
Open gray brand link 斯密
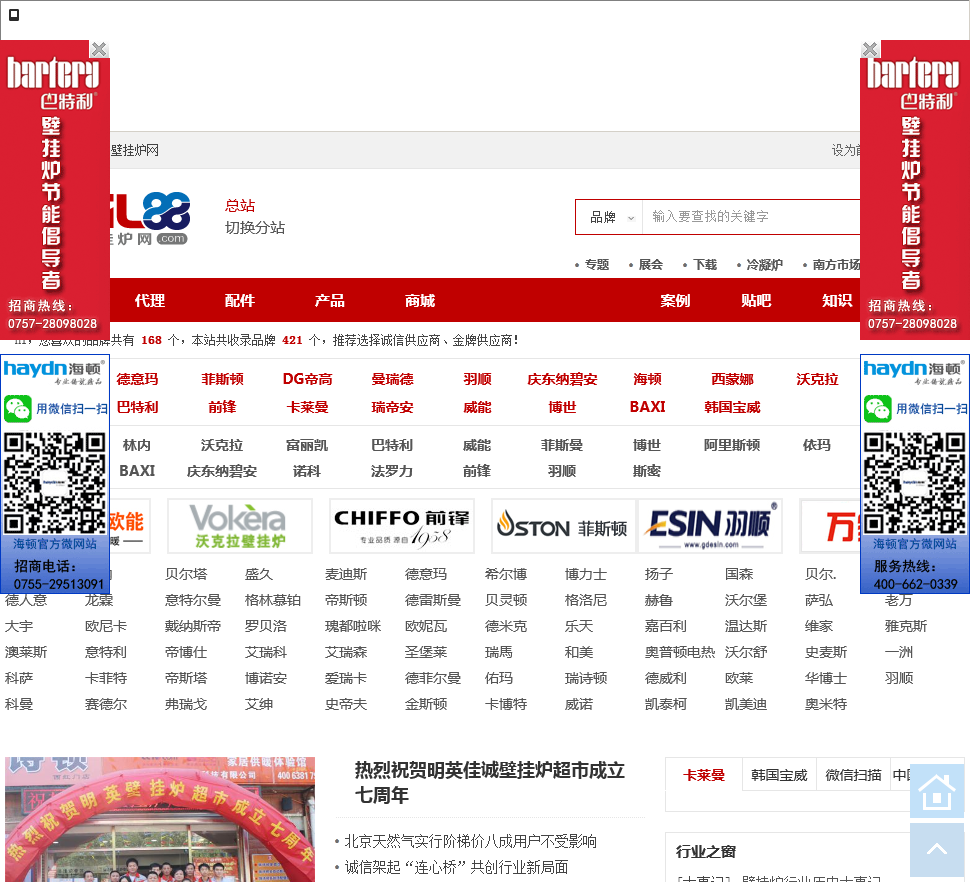pyautogui.click(x=646, y=471)
